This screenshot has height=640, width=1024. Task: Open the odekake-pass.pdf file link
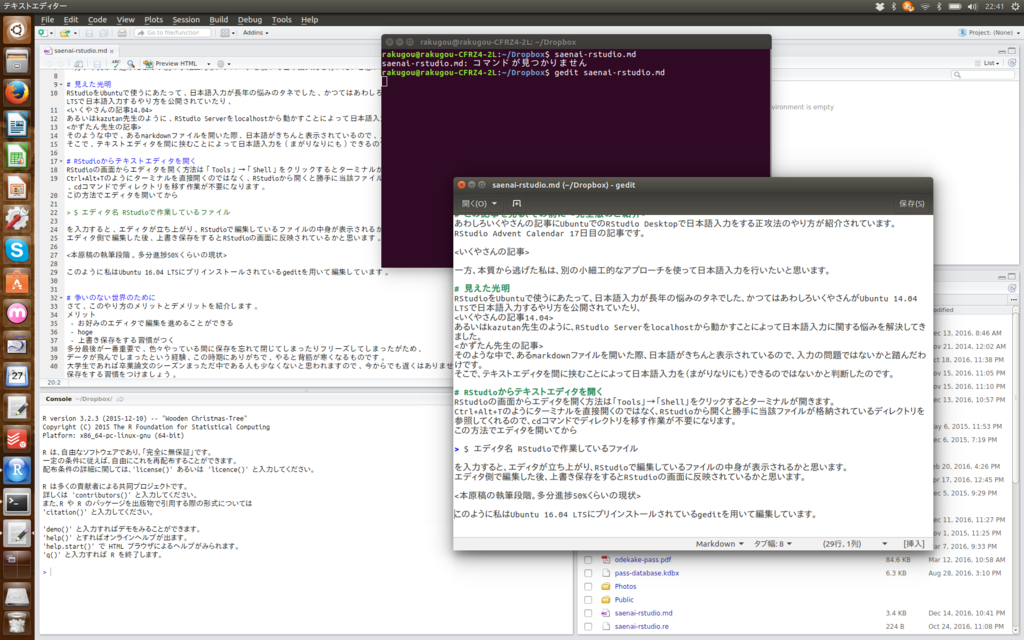coord(643,560)
